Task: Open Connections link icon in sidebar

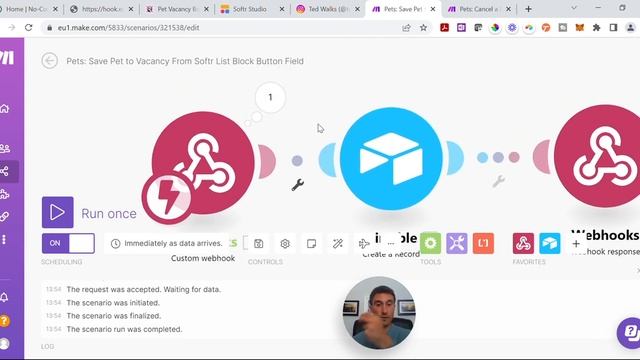Action: point(5,216)
